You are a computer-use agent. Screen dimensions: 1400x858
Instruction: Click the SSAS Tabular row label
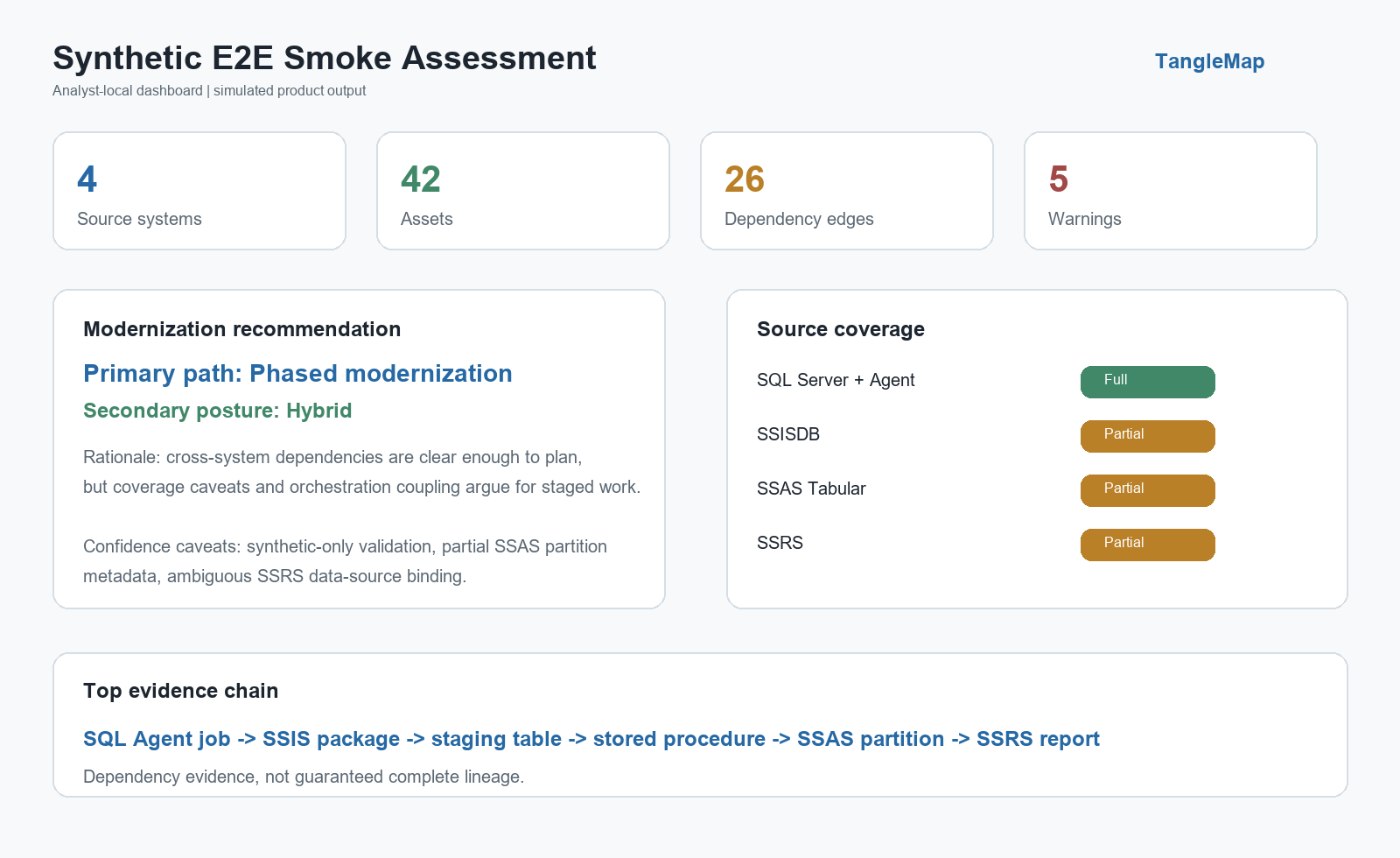coord(811,489)
